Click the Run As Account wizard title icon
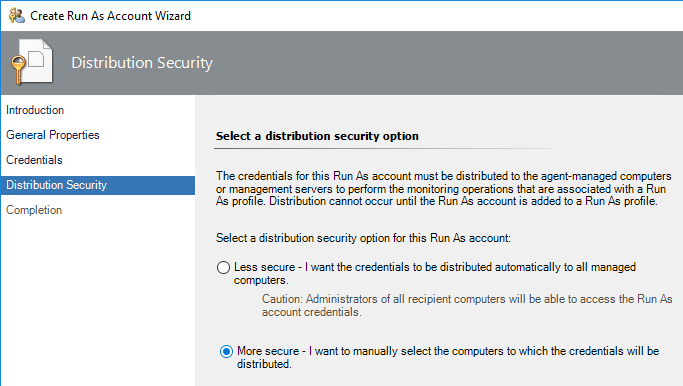 tap(17, 16)
